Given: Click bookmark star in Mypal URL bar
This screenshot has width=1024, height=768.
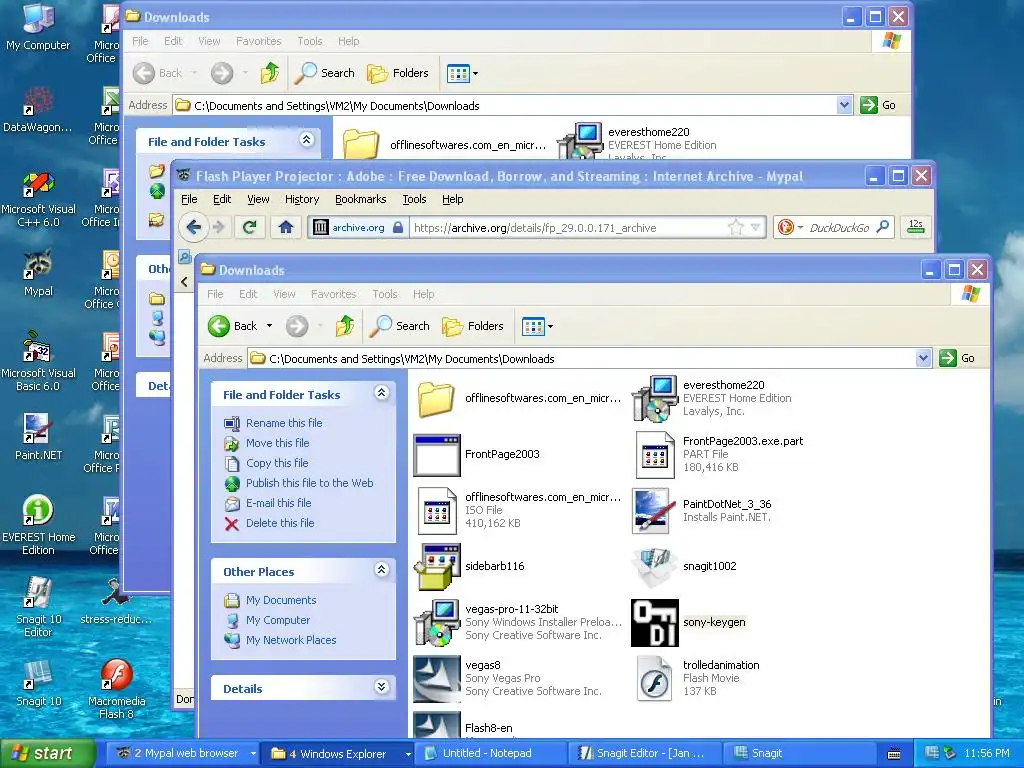Looking at the screenshot, I should pos(736,227).
